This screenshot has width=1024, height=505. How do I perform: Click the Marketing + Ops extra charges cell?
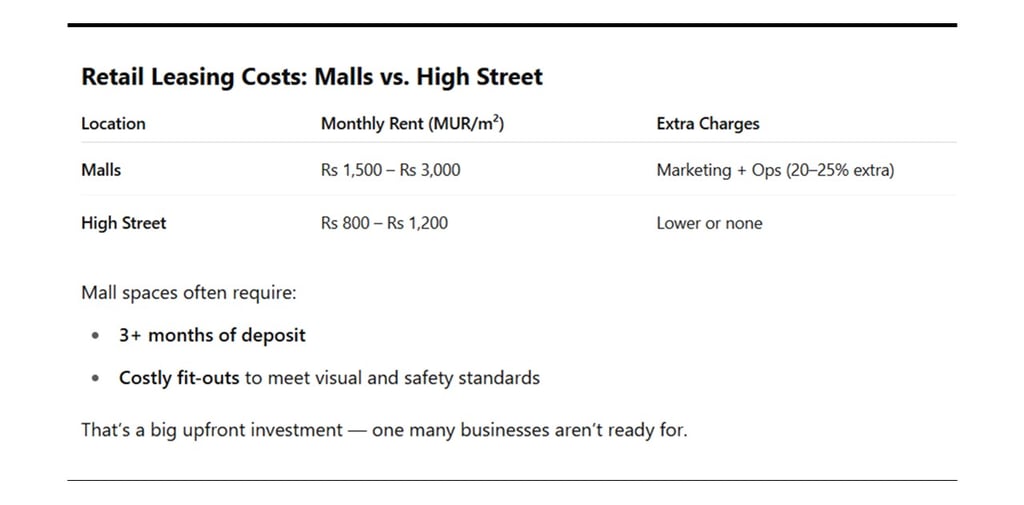(775, 170)
